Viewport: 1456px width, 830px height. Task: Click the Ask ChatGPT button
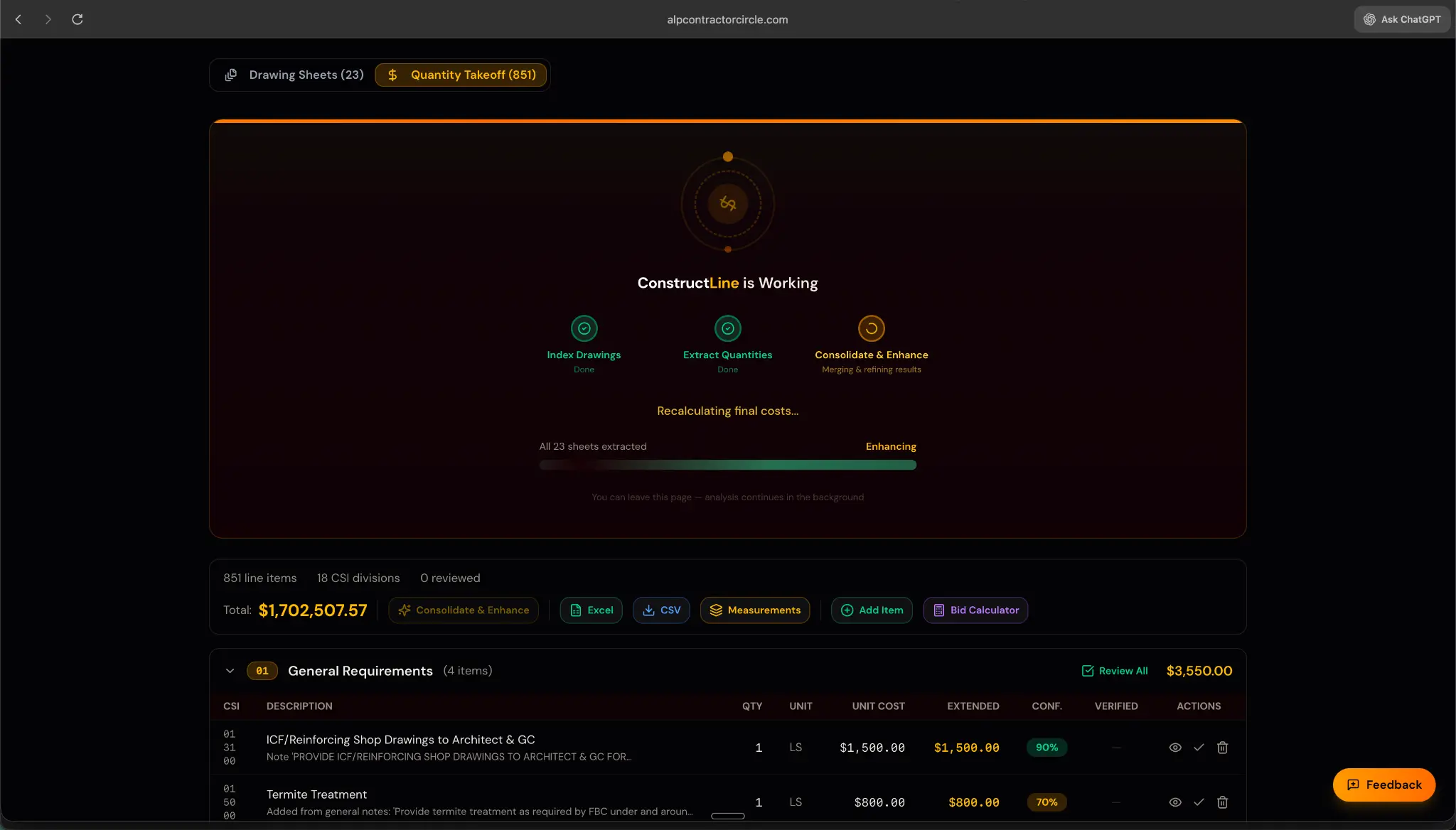[1402, 19]
